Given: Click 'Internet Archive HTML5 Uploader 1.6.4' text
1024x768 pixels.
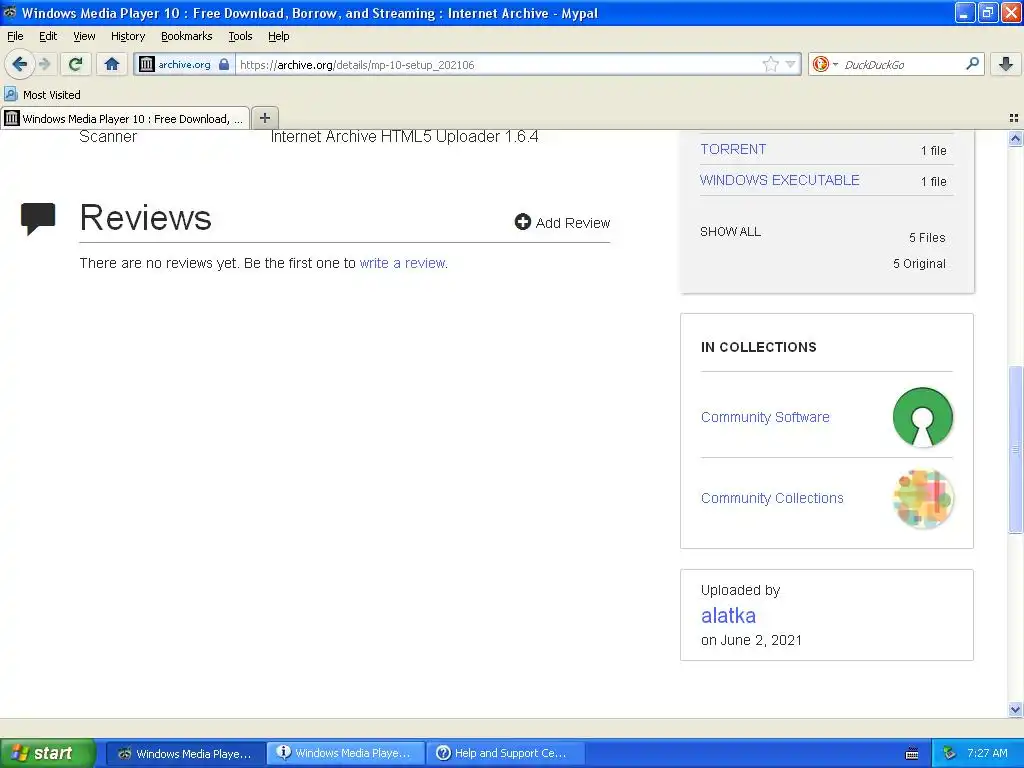Looking at the screenshot, I should click(404, 136).
